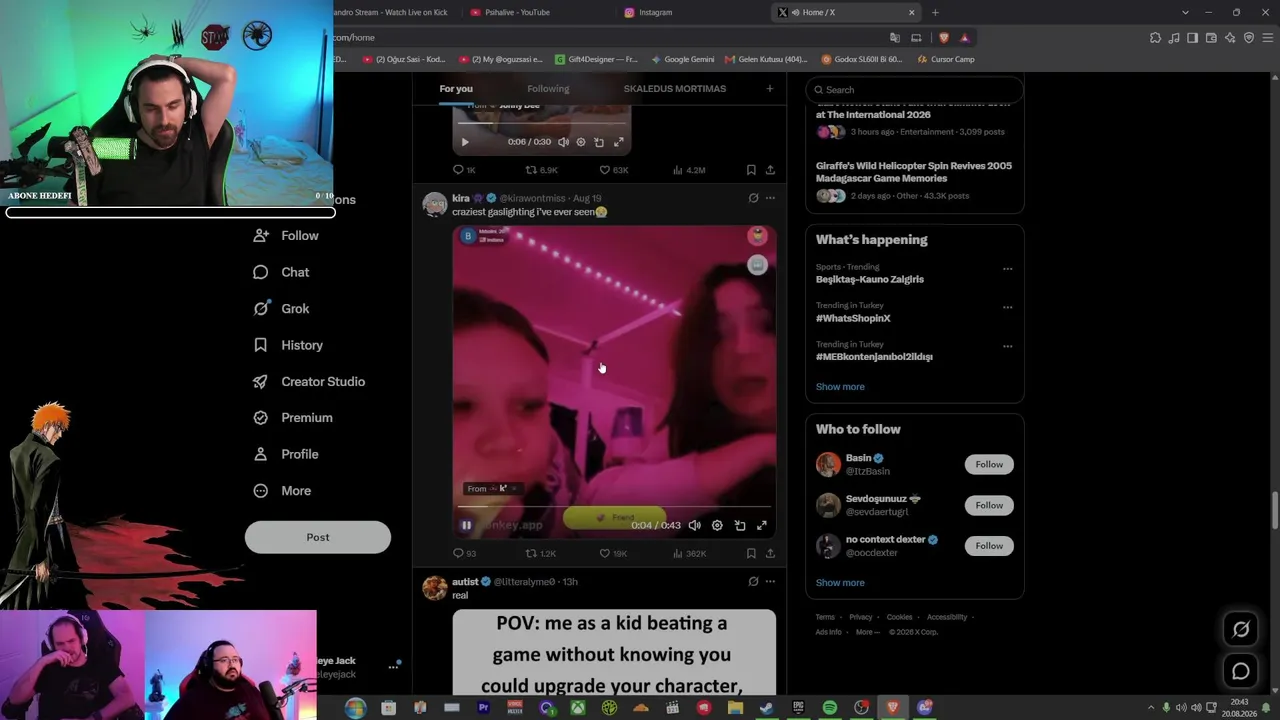This screenshot has width=1280, height=720.
Task: Mute the kira video volume icon
Action: click(694, 525)
